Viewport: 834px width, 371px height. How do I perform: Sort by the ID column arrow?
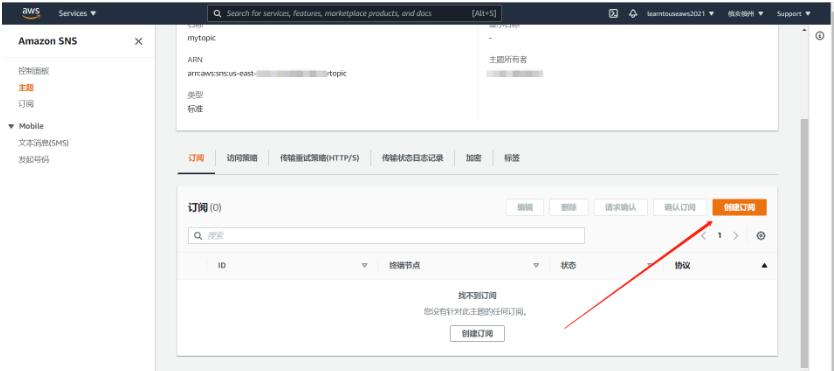(365, 265)
